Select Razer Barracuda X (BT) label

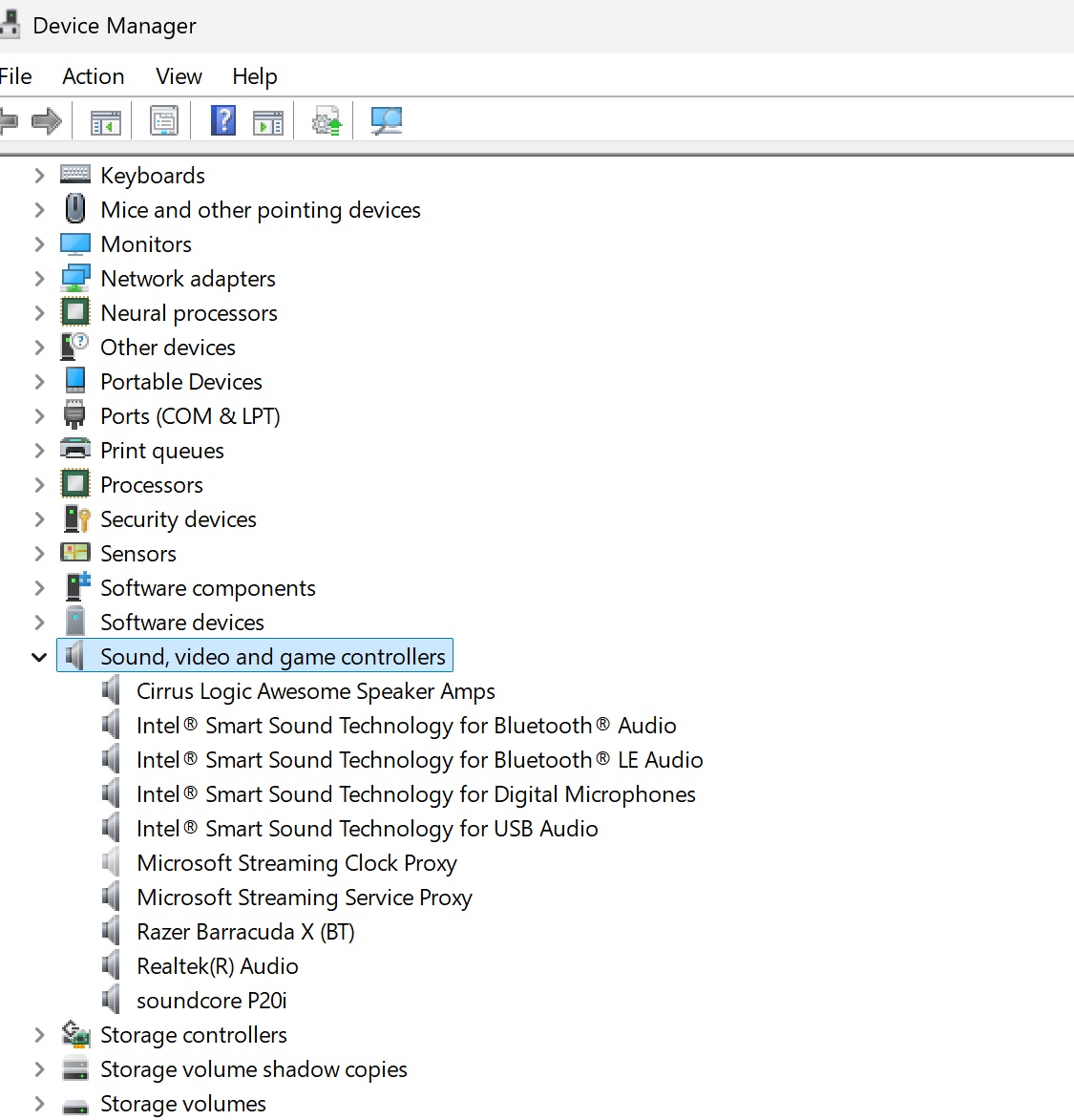pyautogui.click(x=245, y=932)
